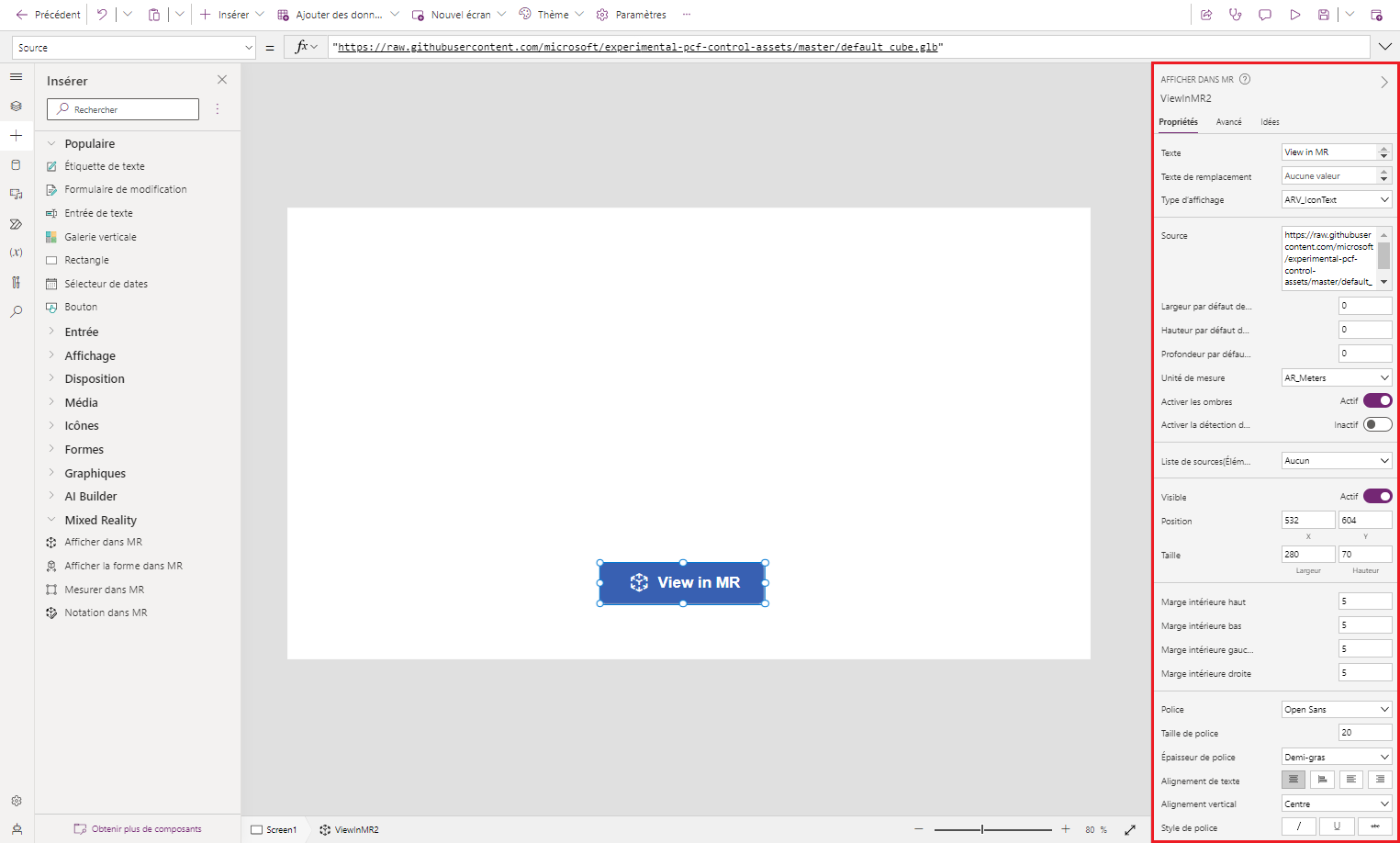Expand the formula bar chevron

(x=1385, y=47)
